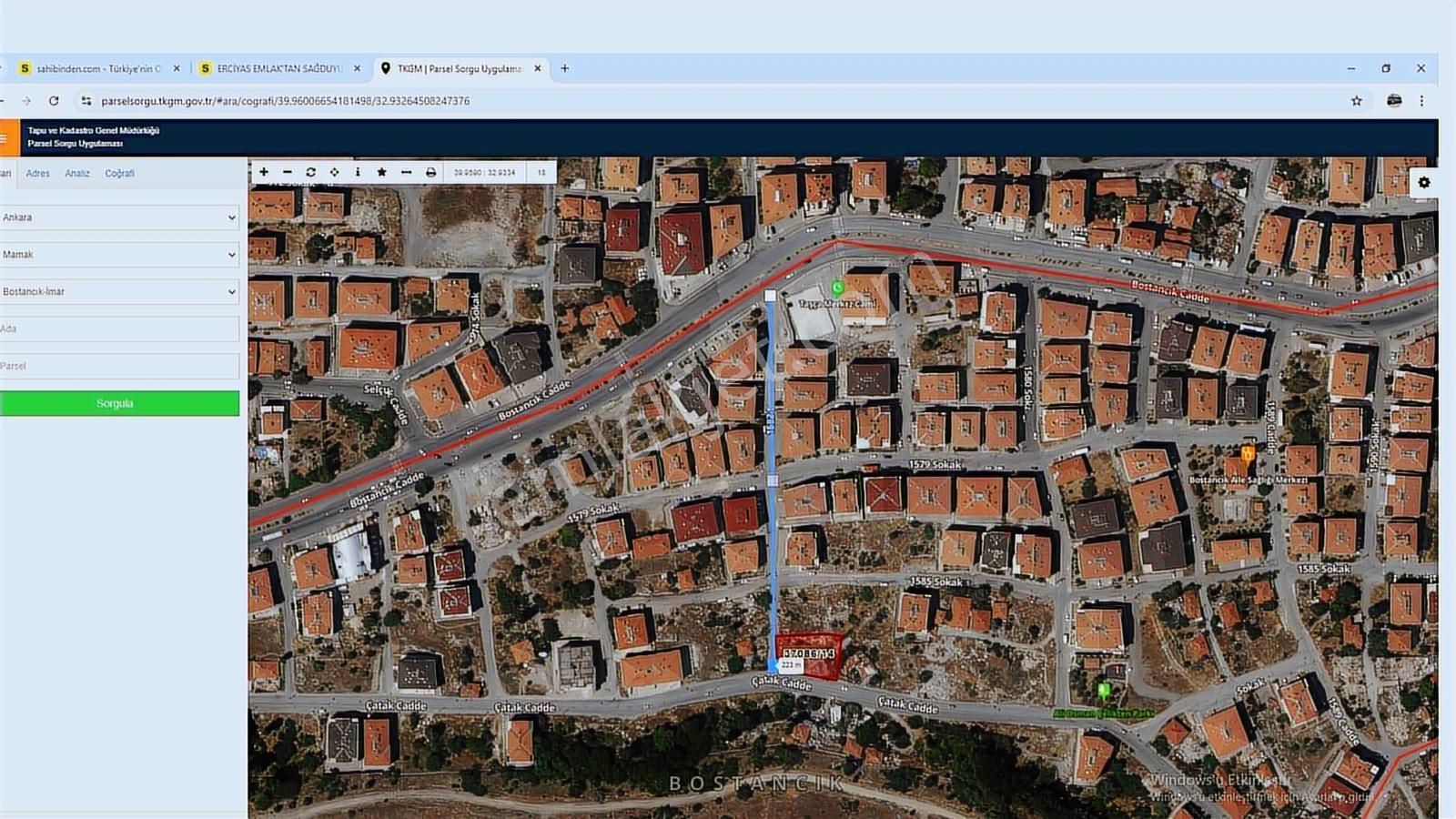Image resolution: width=1456 pixels, height=819 pixels.
Task: Activate the distance measure tool
Action: point(406,172)
